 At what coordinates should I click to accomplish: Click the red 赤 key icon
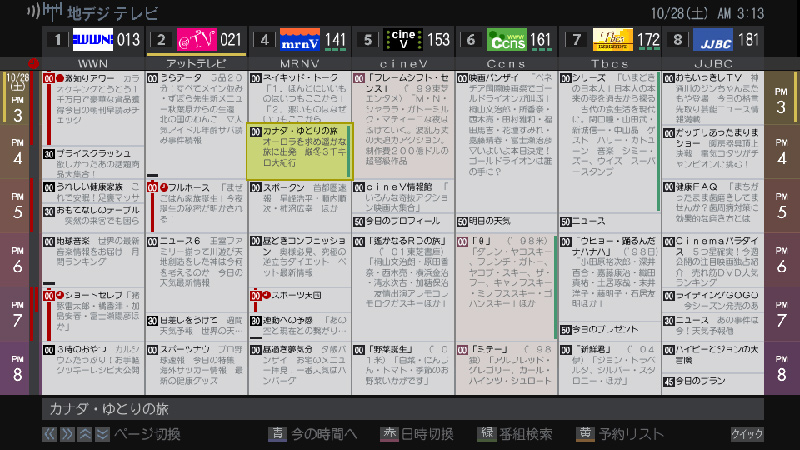tap(389, 434)
